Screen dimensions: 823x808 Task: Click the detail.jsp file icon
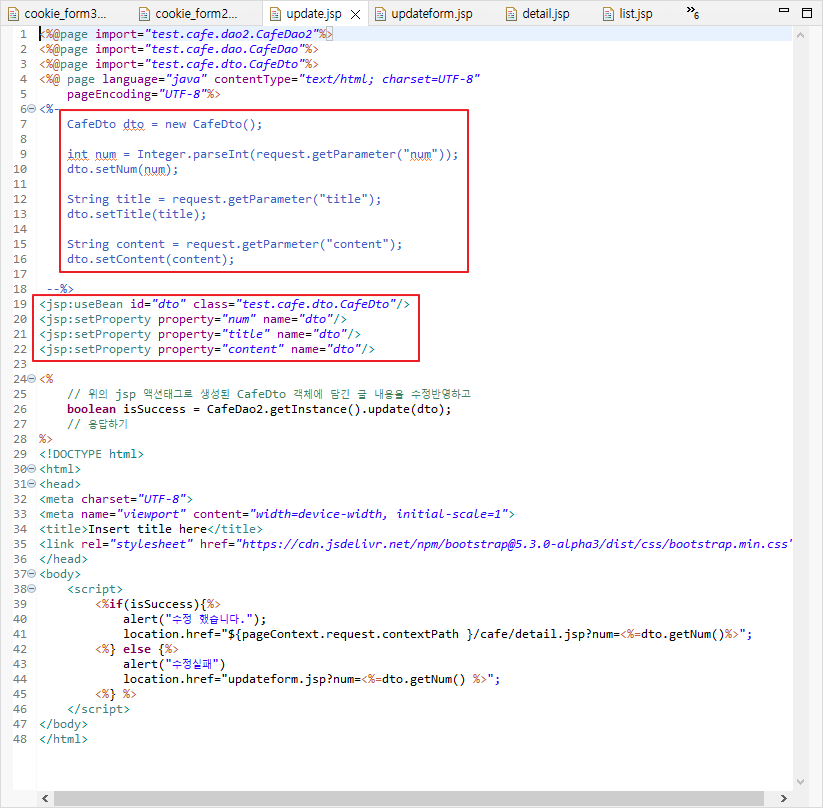[511, 14]
